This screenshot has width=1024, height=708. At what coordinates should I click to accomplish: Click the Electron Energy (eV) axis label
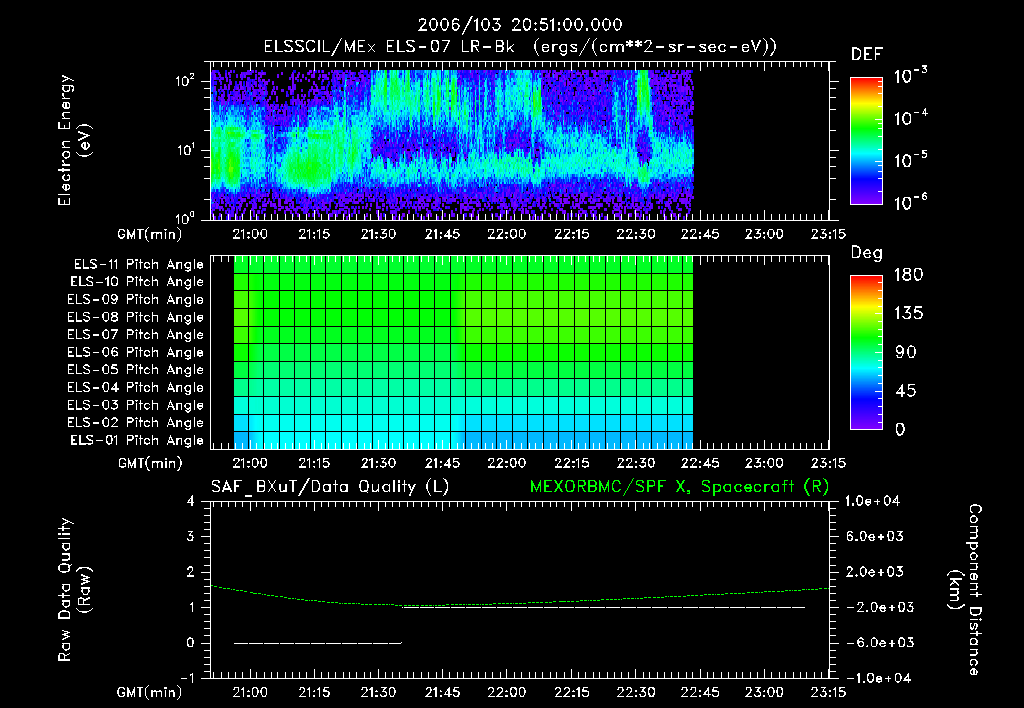point(74,140)
